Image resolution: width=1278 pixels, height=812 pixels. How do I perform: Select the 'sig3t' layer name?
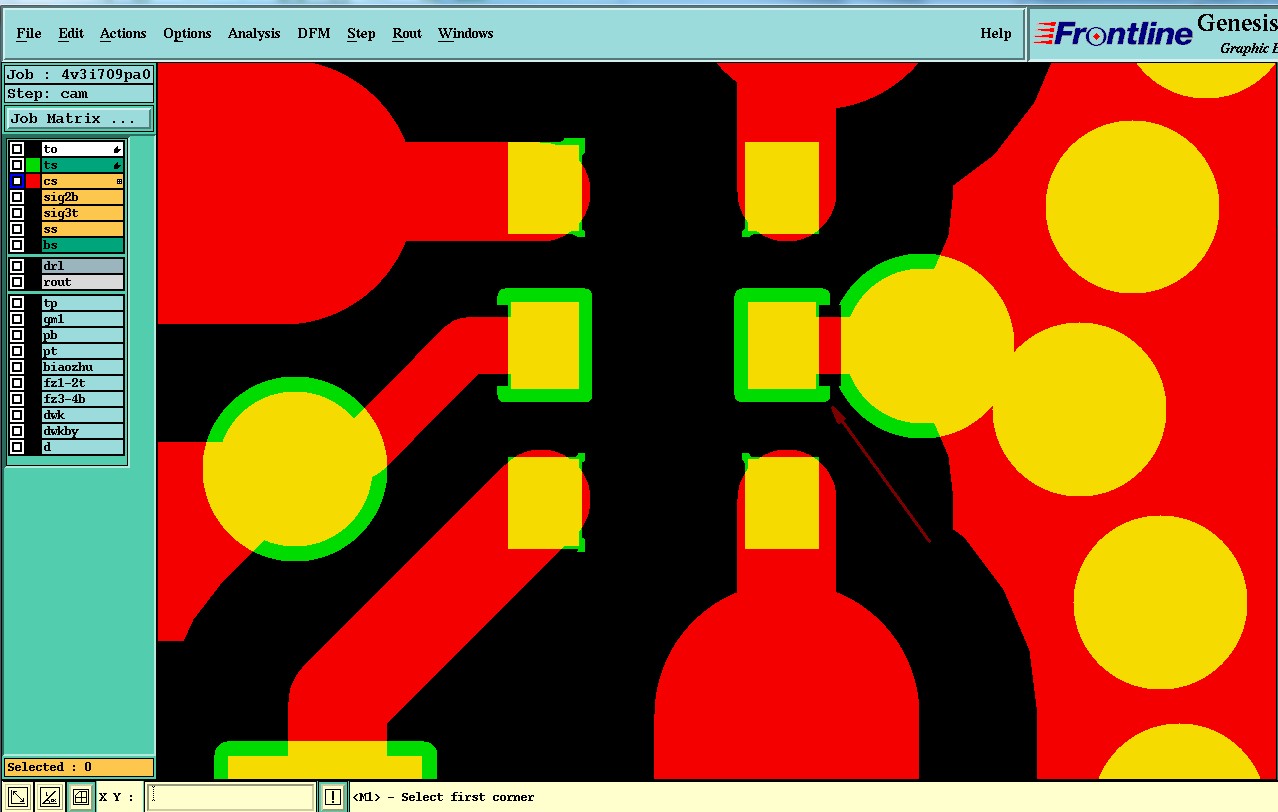tap(83, 213)
